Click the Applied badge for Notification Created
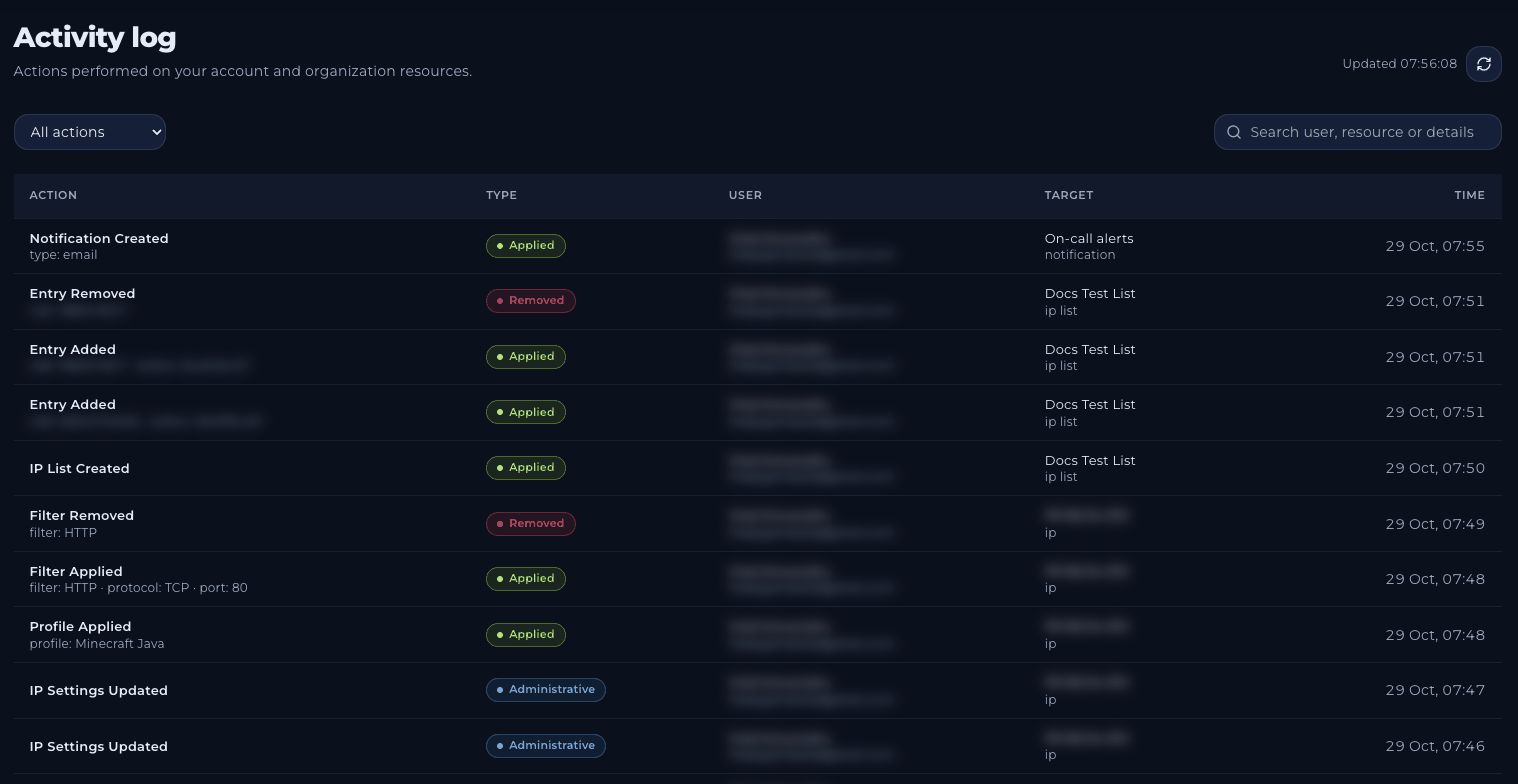 pyautogui.click(x=526, y=246)
